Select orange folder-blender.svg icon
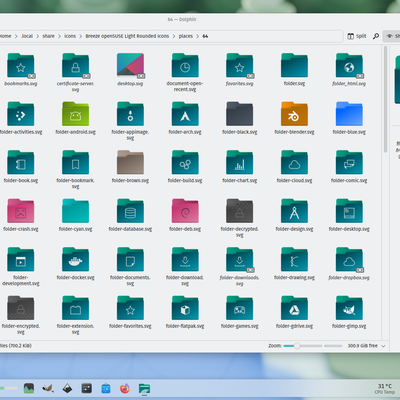The height and width of the screenshot is (400, 400). (294, 114)
